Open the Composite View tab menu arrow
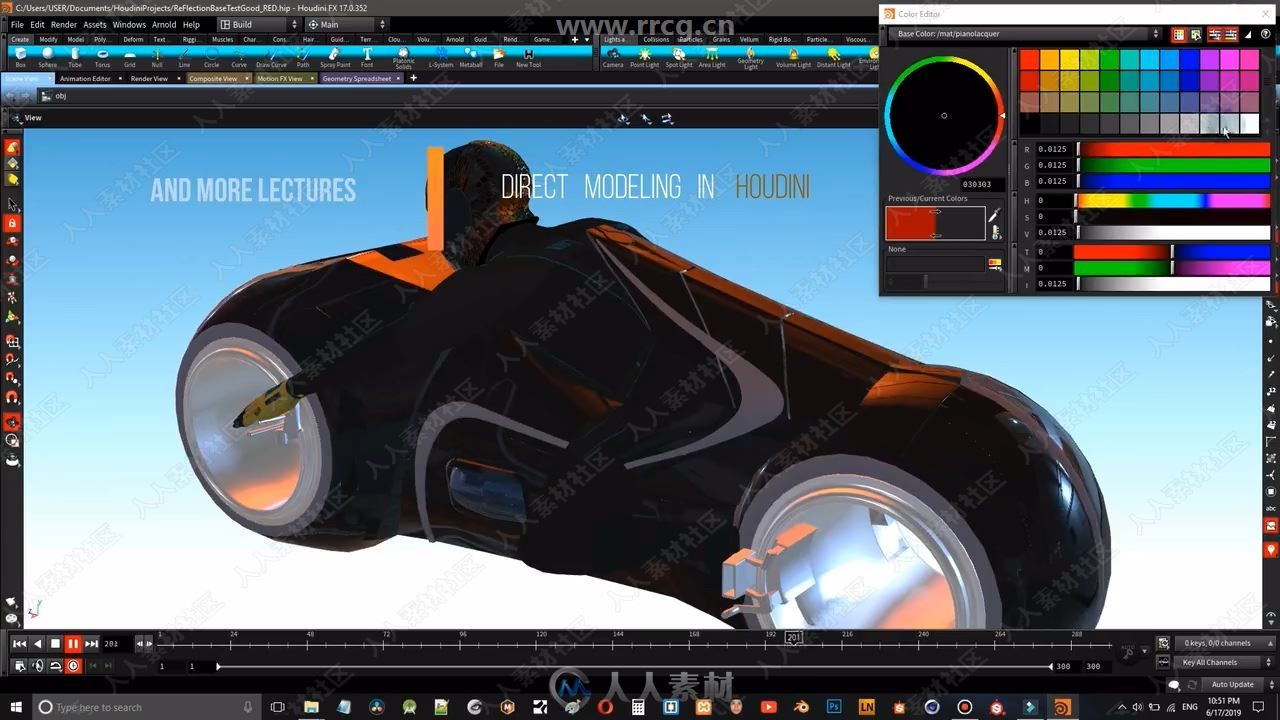The image size is (1280, 720). (x=246, y=78)
